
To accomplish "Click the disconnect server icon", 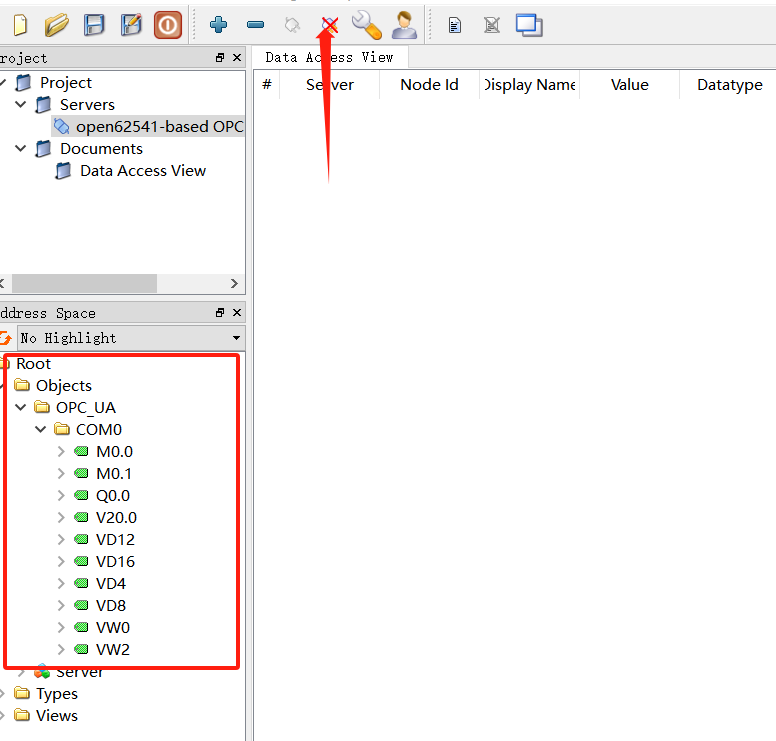I will (329, 25).
